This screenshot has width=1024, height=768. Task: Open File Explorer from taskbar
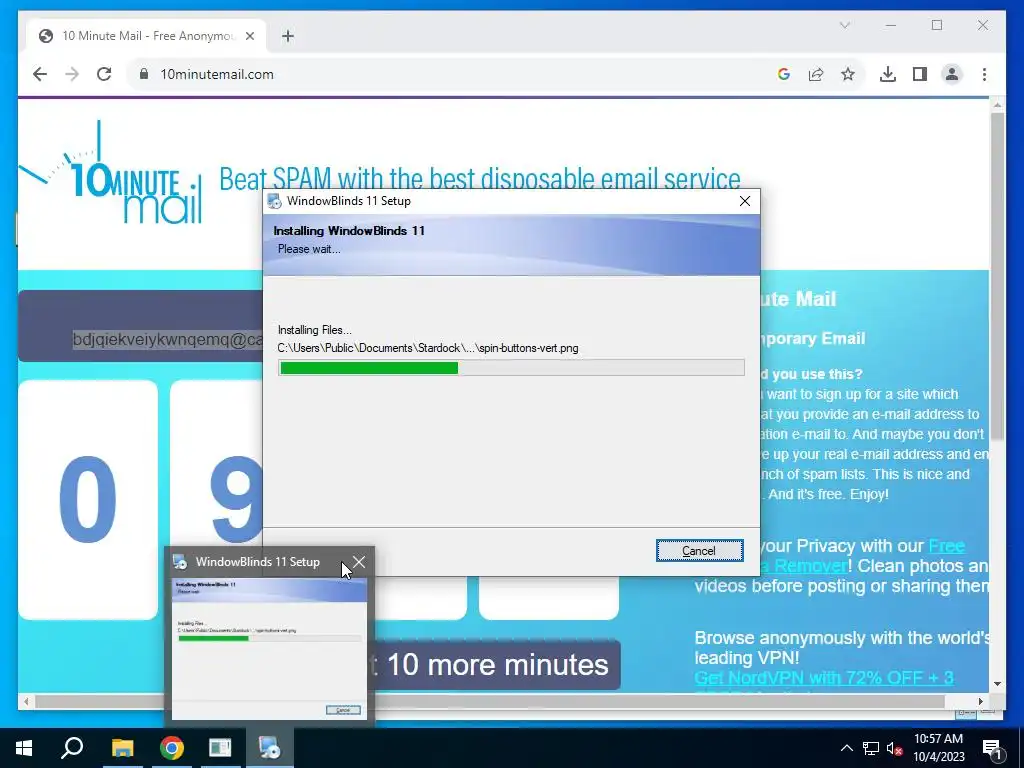point(122,748)
